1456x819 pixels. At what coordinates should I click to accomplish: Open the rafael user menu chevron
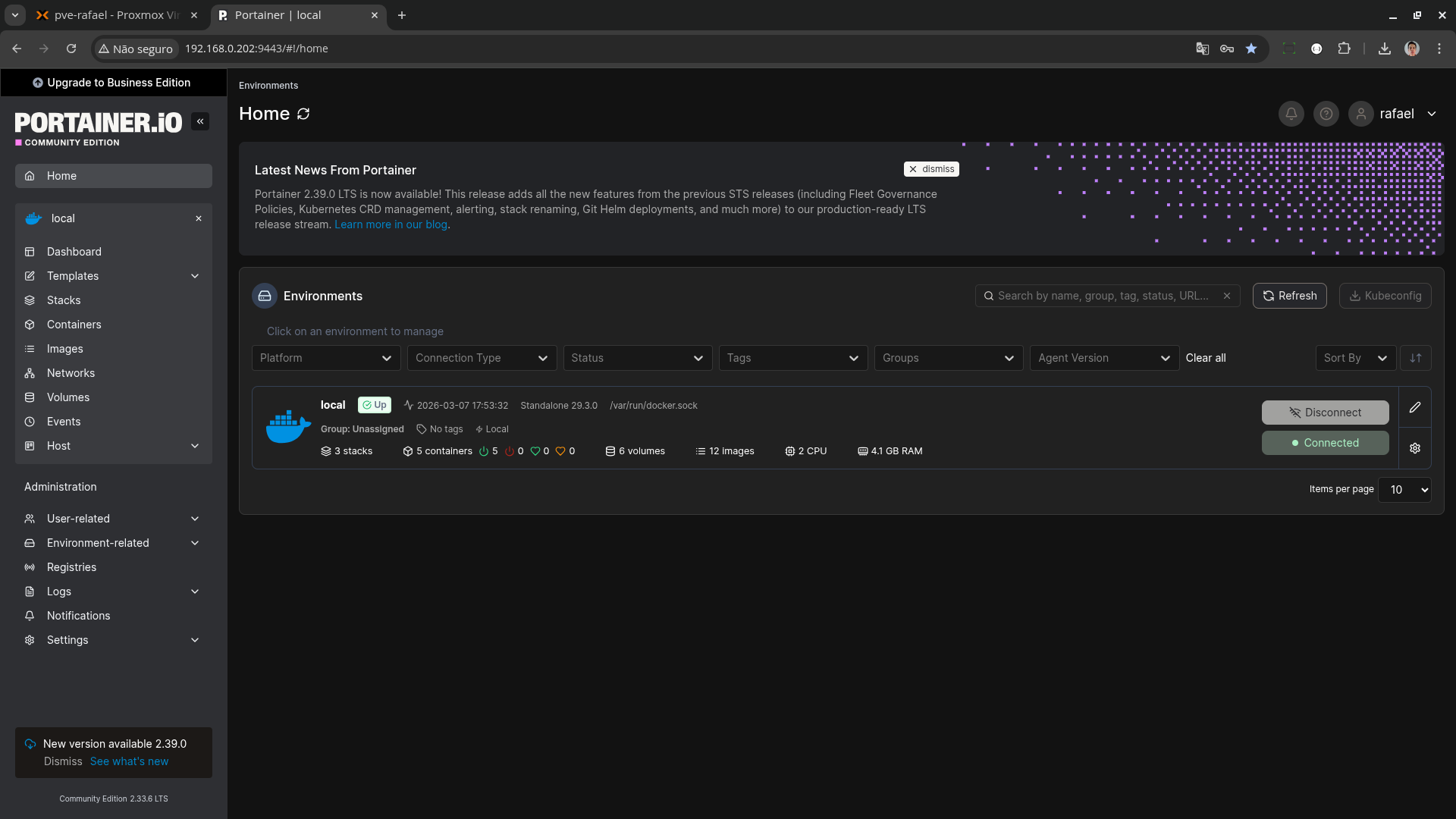(x=1432, y=114)
